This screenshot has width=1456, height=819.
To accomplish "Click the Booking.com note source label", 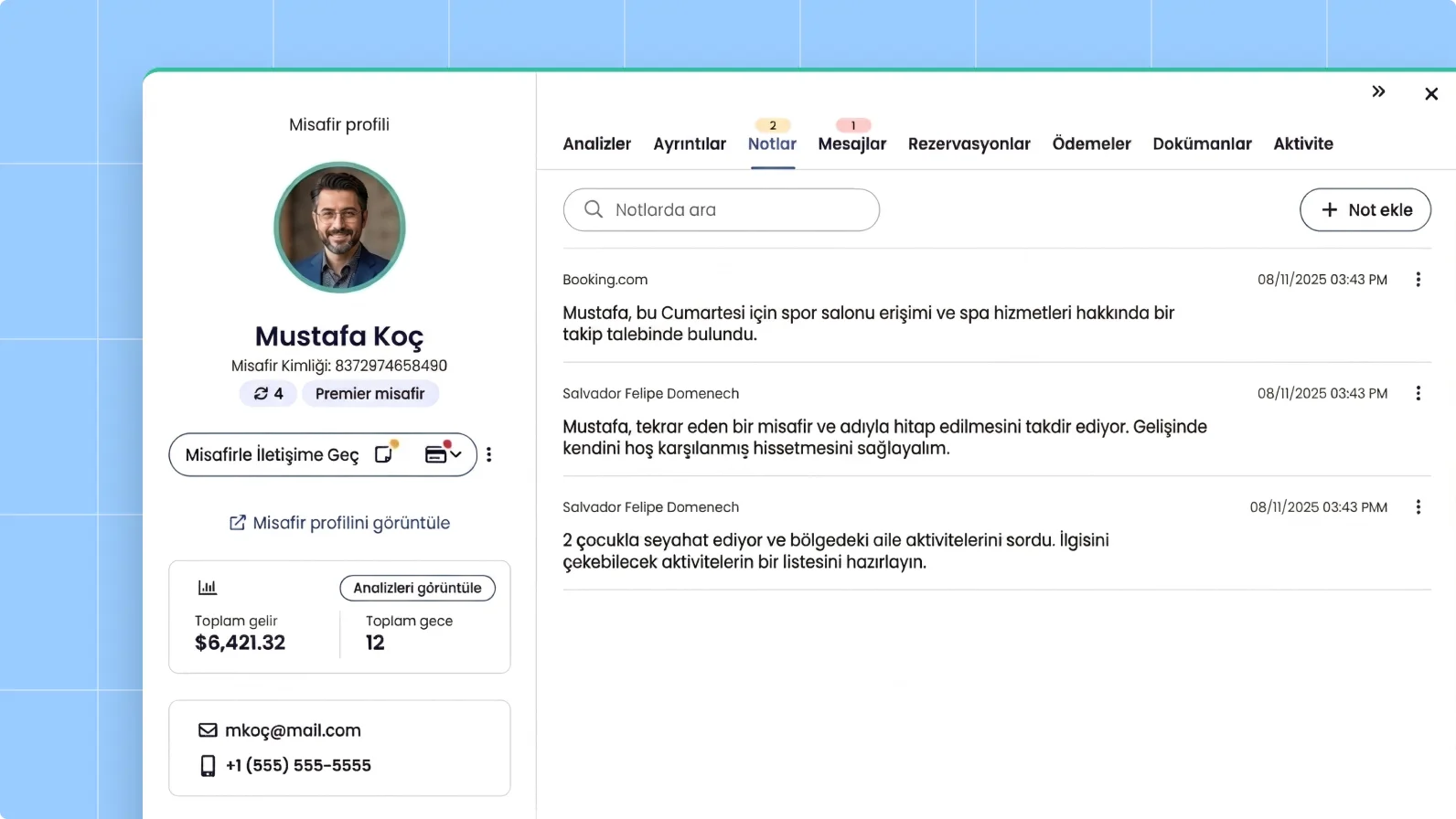I will [605, 280].
